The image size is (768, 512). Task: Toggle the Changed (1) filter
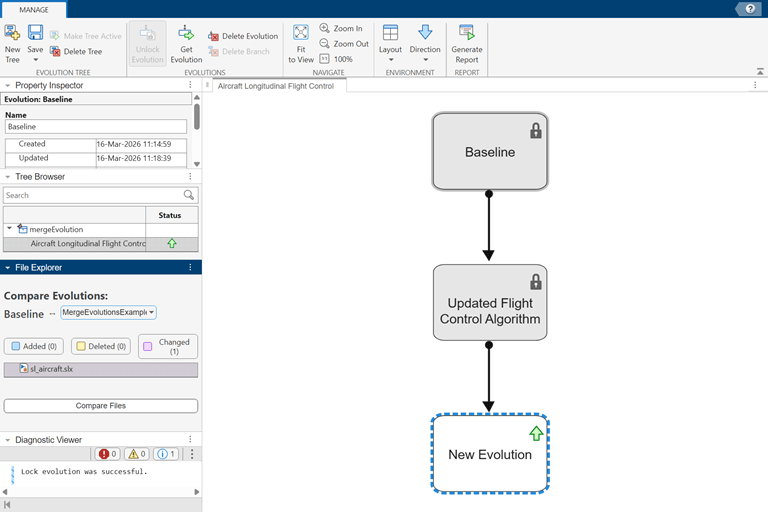point(168,346)
